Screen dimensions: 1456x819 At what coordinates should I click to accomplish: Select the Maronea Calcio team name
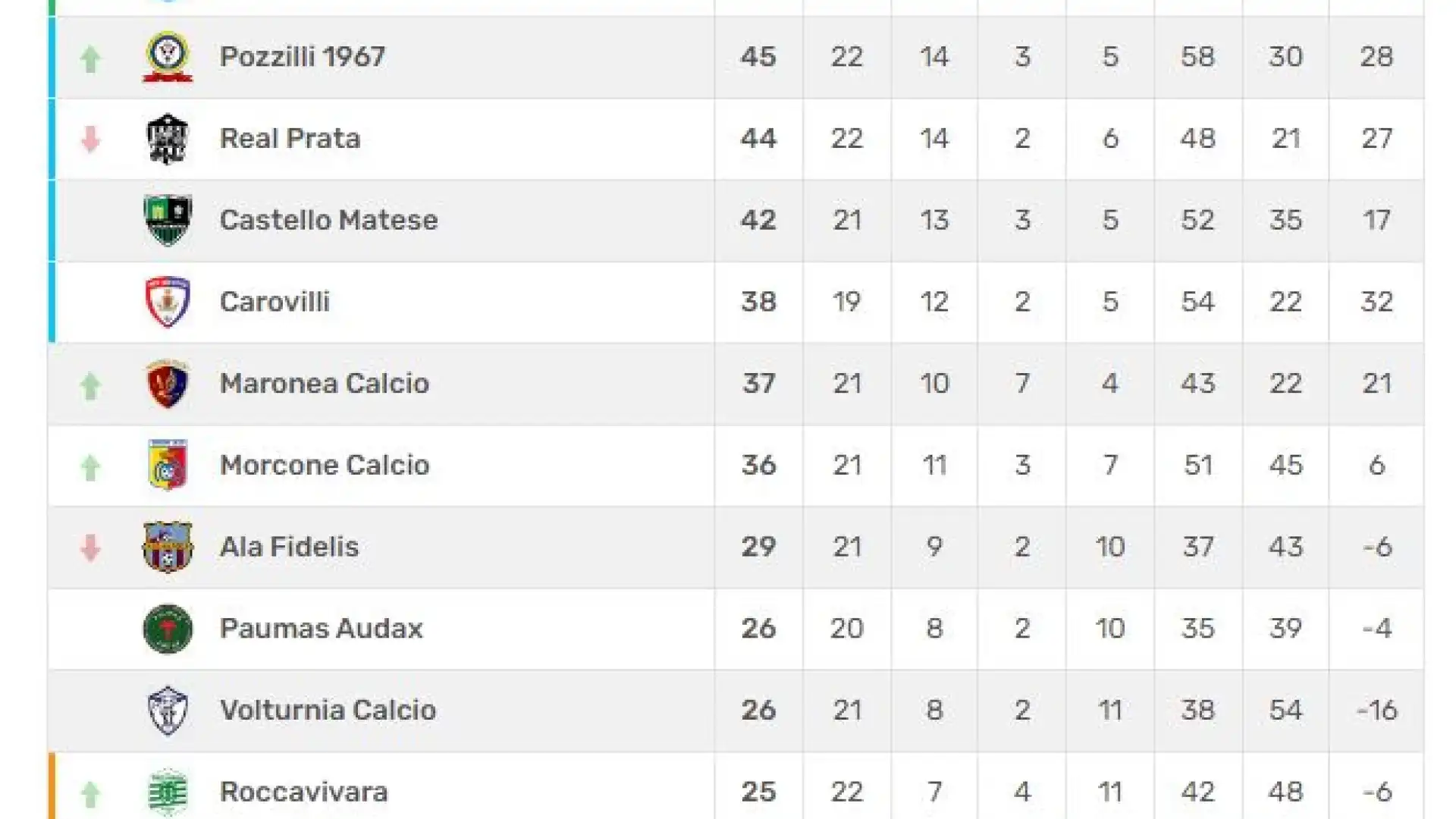click(325, 384)
